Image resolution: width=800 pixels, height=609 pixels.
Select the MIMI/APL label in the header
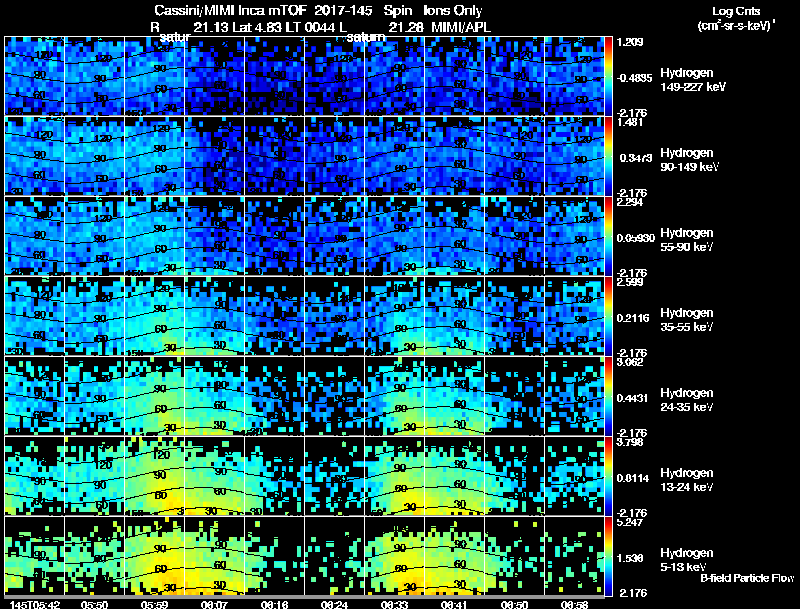point(461,27)
